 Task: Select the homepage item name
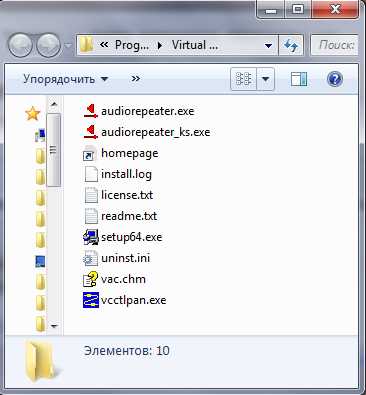[130, 153]
